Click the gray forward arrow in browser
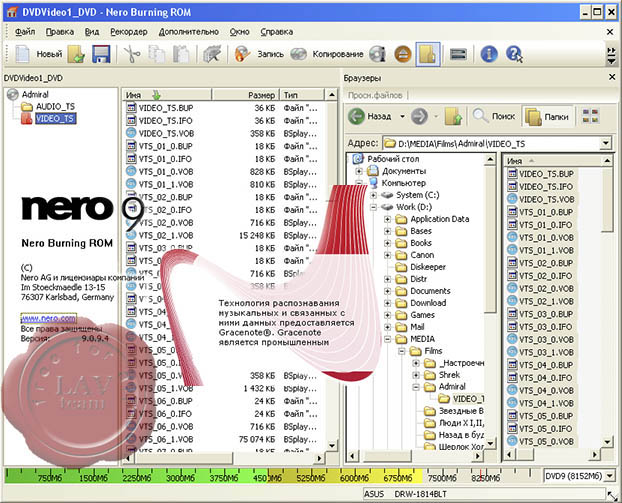The width and height of the screenshot is (622, 503). 419,116
